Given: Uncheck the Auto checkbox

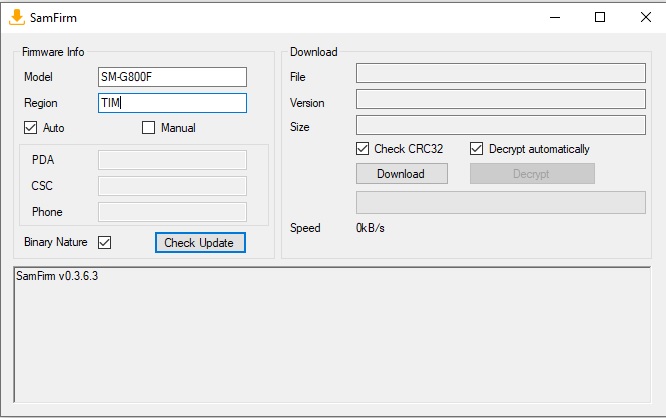Looking at the screenshot, I should 31,127.
